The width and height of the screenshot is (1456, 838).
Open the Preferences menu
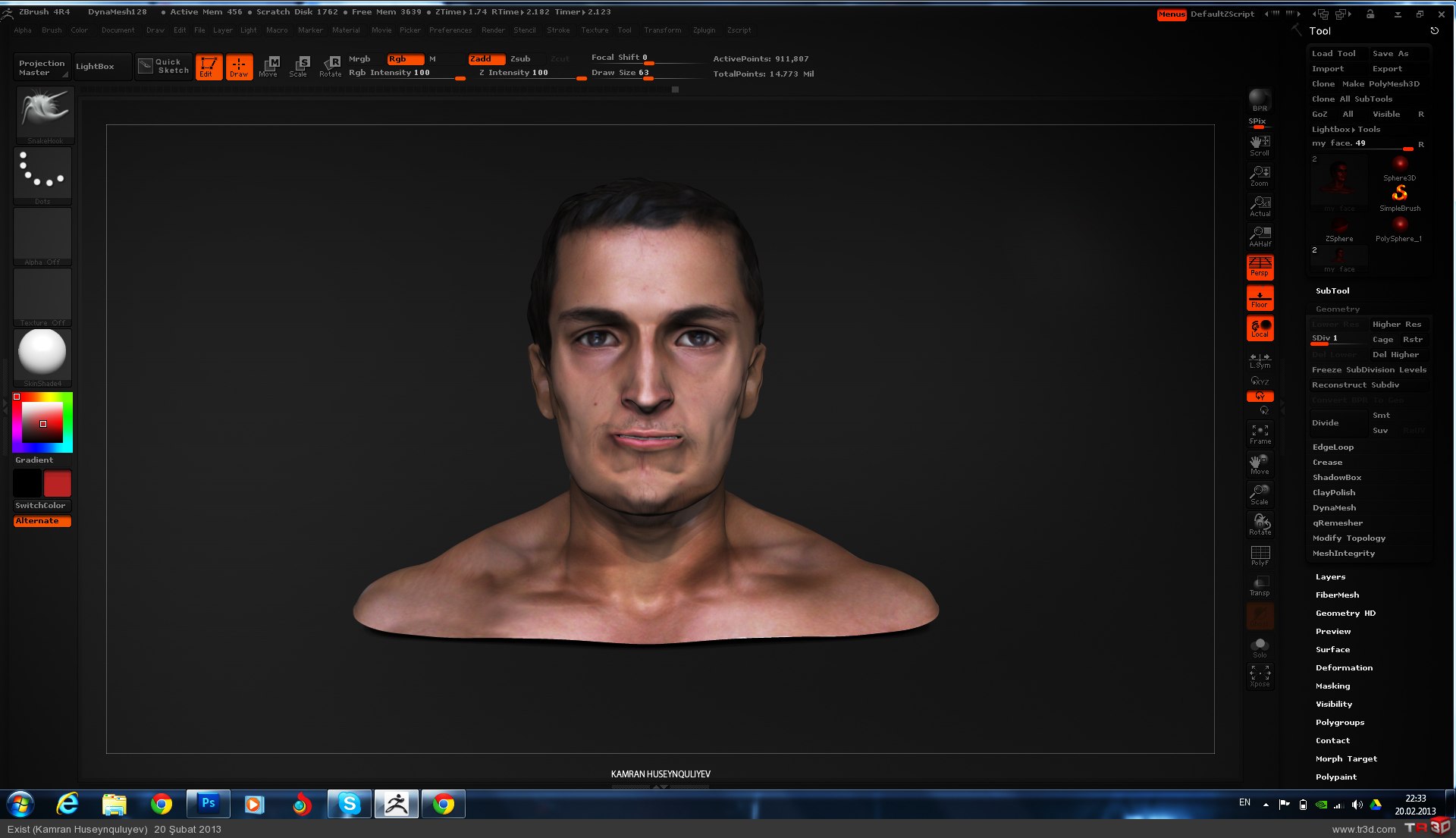pos(450,30)
